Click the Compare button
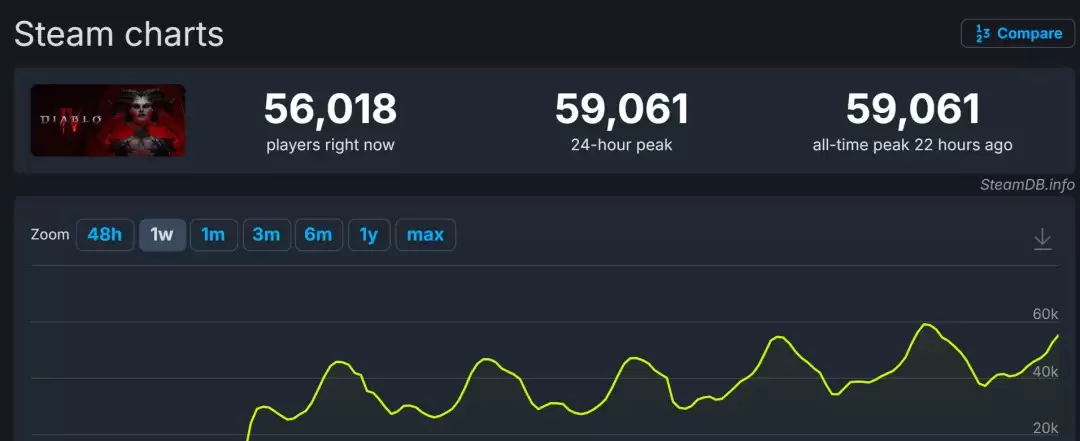Screen dimensions: 1080x441 click(1017, 33)
